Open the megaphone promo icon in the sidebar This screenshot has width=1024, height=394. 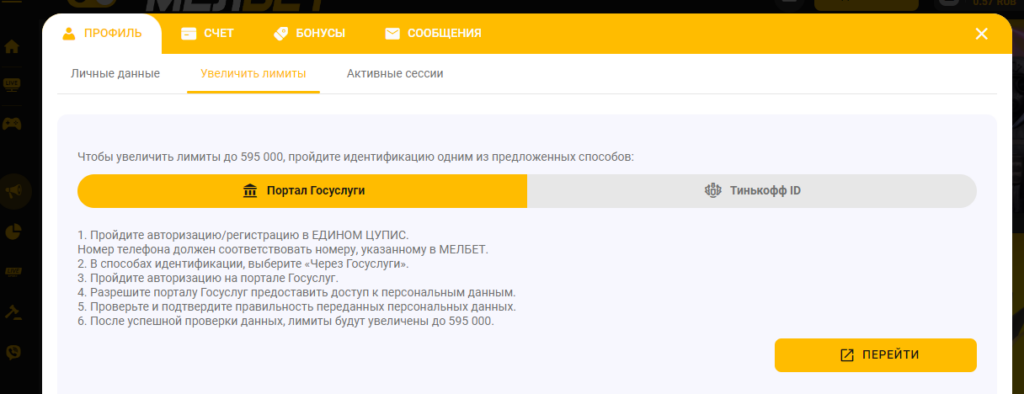[x=14, y=191]
